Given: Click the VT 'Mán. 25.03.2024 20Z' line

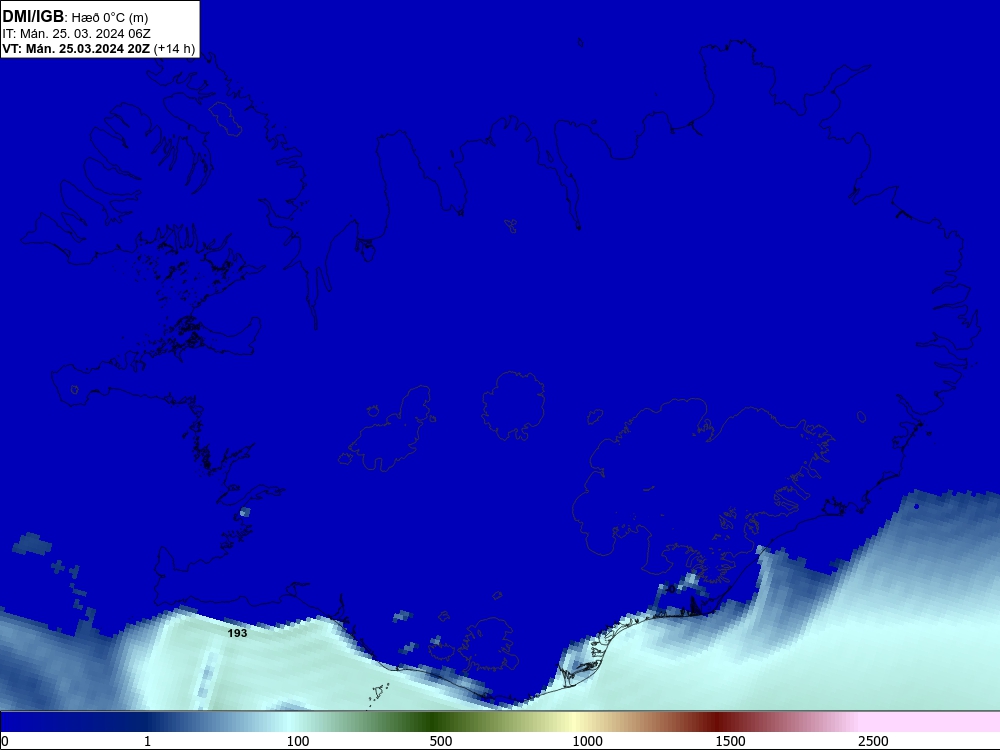Looking at the screenshot, I should [x=76, y=48].
